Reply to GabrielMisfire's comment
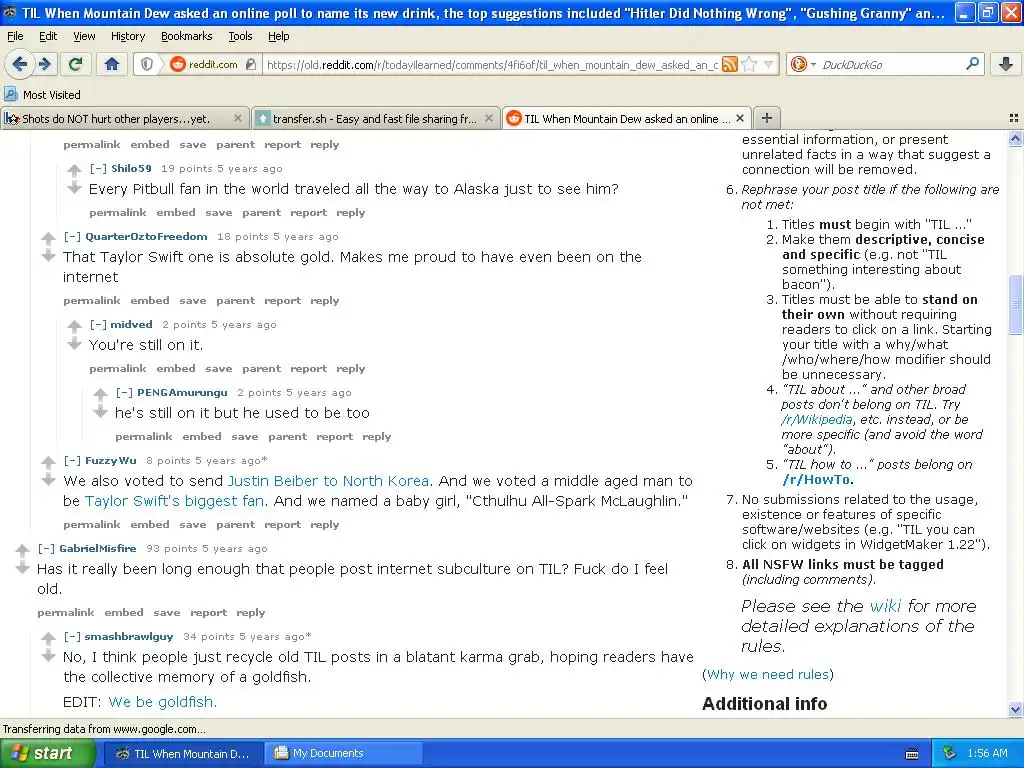This screenshot has width=1024, height=768. coord(251,613)
